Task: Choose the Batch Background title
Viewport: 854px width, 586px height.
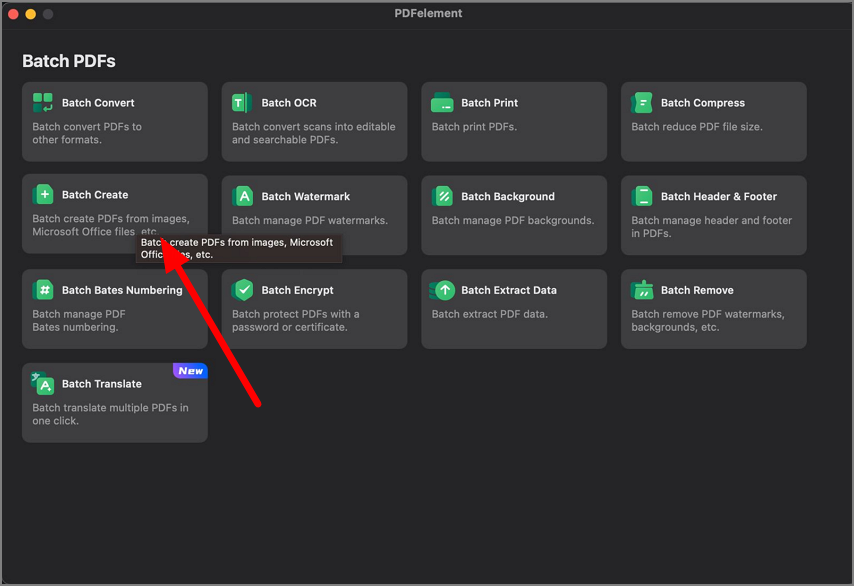Action: (508, 197)
